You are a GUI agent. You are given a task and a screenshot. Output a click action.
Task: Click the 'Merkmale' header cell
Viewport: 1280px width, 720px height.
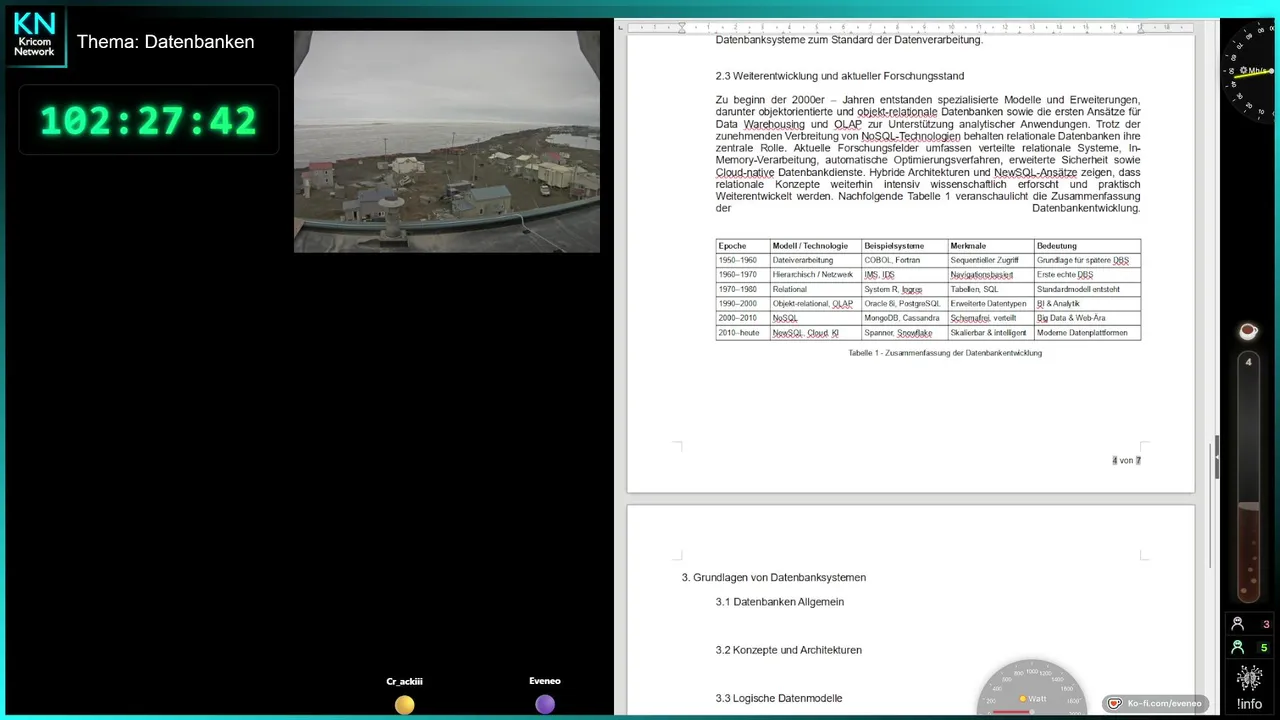pyautogui.click(x=991, y=246)
